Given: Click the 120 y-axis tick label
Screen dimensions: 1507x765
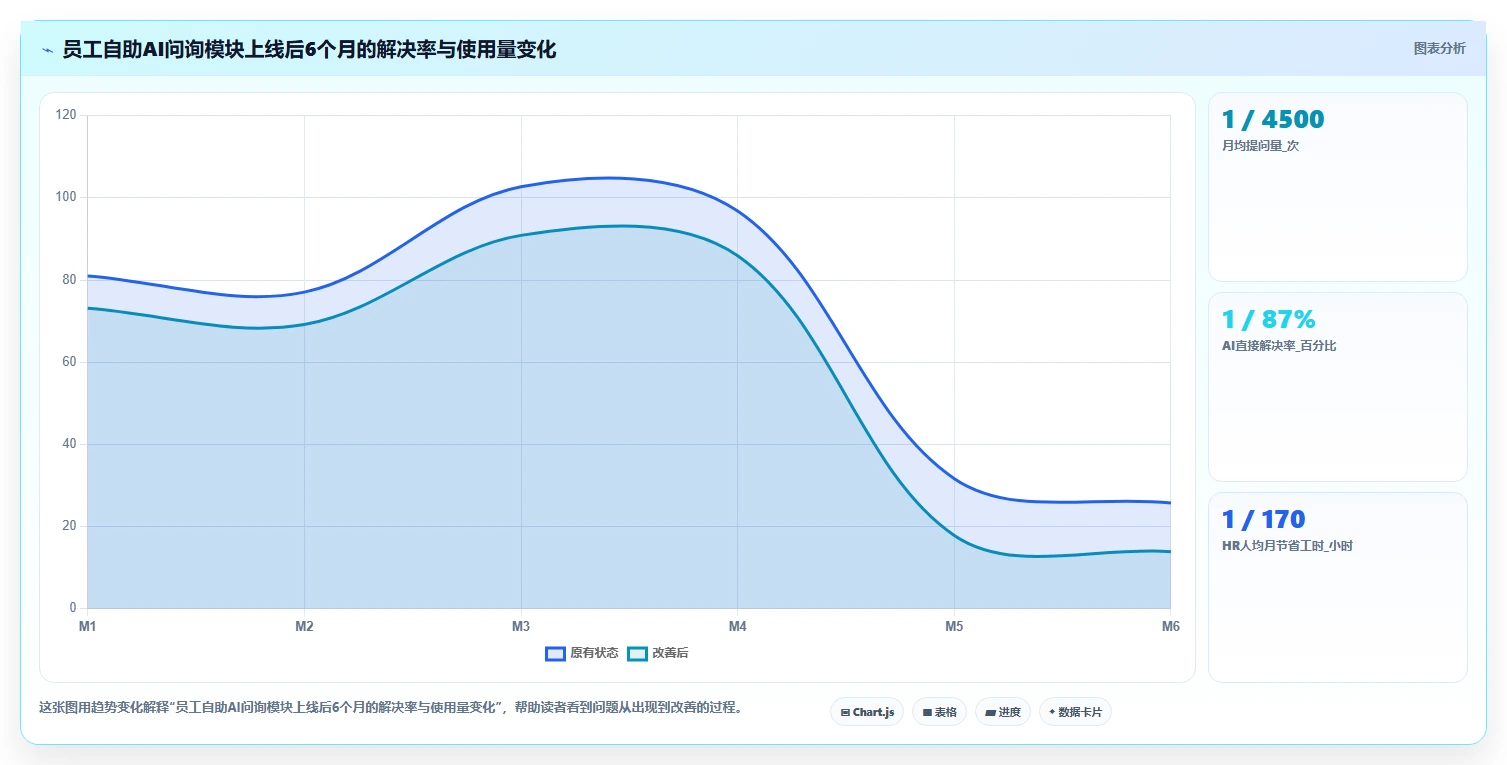Looking at the screenshot, I should pyautogui.click(x=66, y=115).
